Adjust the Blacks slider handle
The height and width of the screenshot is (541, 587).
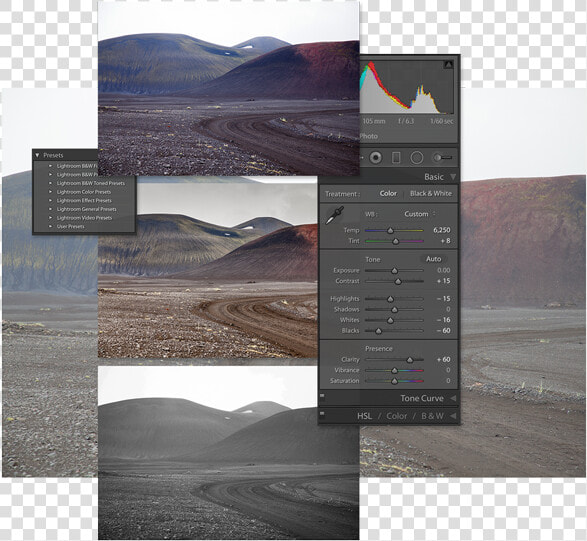click(x=378, y=331)
